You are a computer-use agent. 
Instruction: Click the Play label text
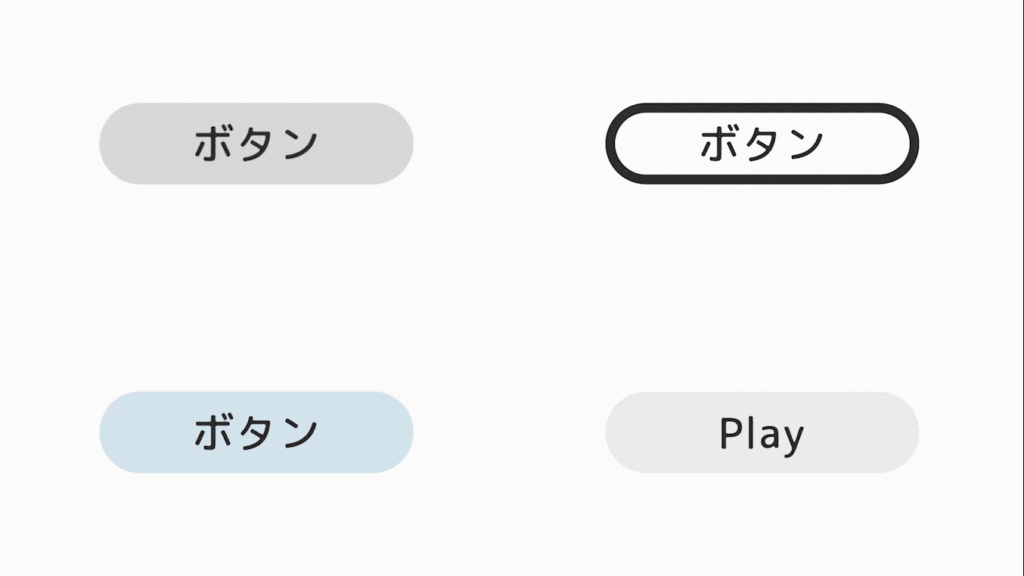pyautogui.click(x=762, y=434)
